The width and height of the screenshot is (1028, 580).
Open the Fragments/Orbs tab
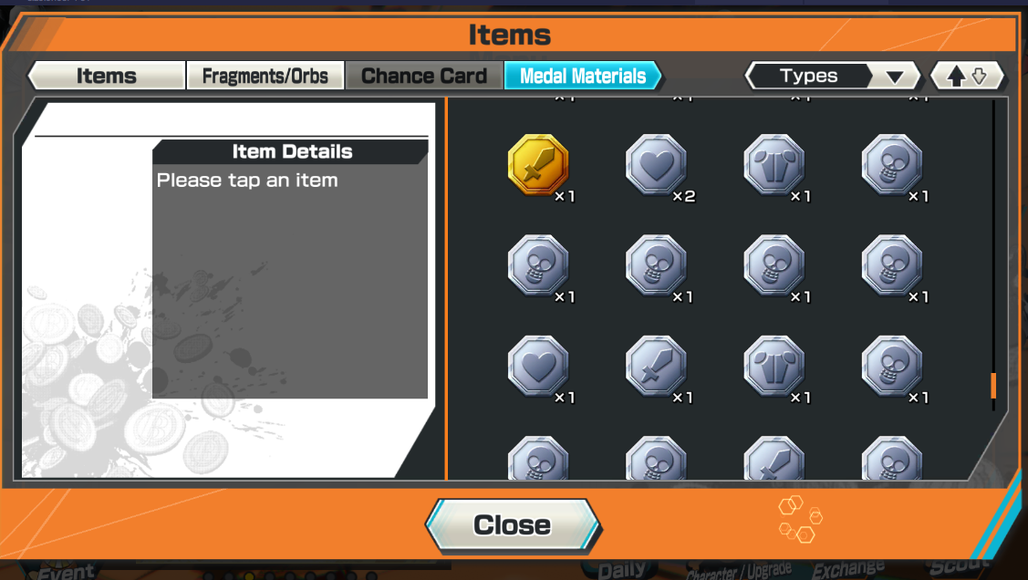(265, 75)
